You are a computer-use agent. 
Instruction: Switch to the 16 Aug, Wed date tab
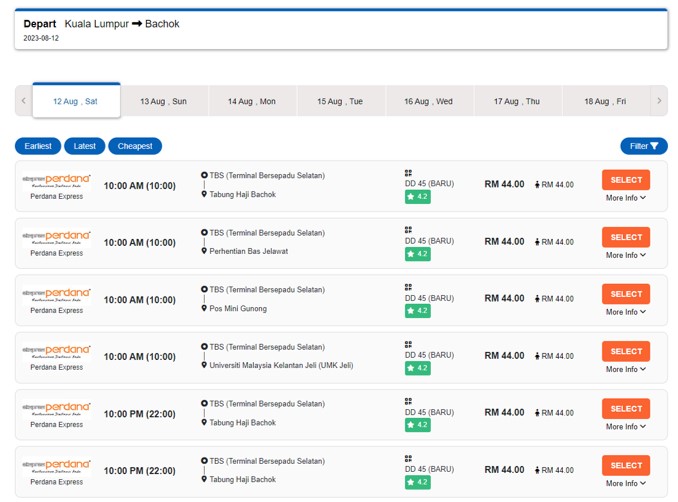pos(428,101)
